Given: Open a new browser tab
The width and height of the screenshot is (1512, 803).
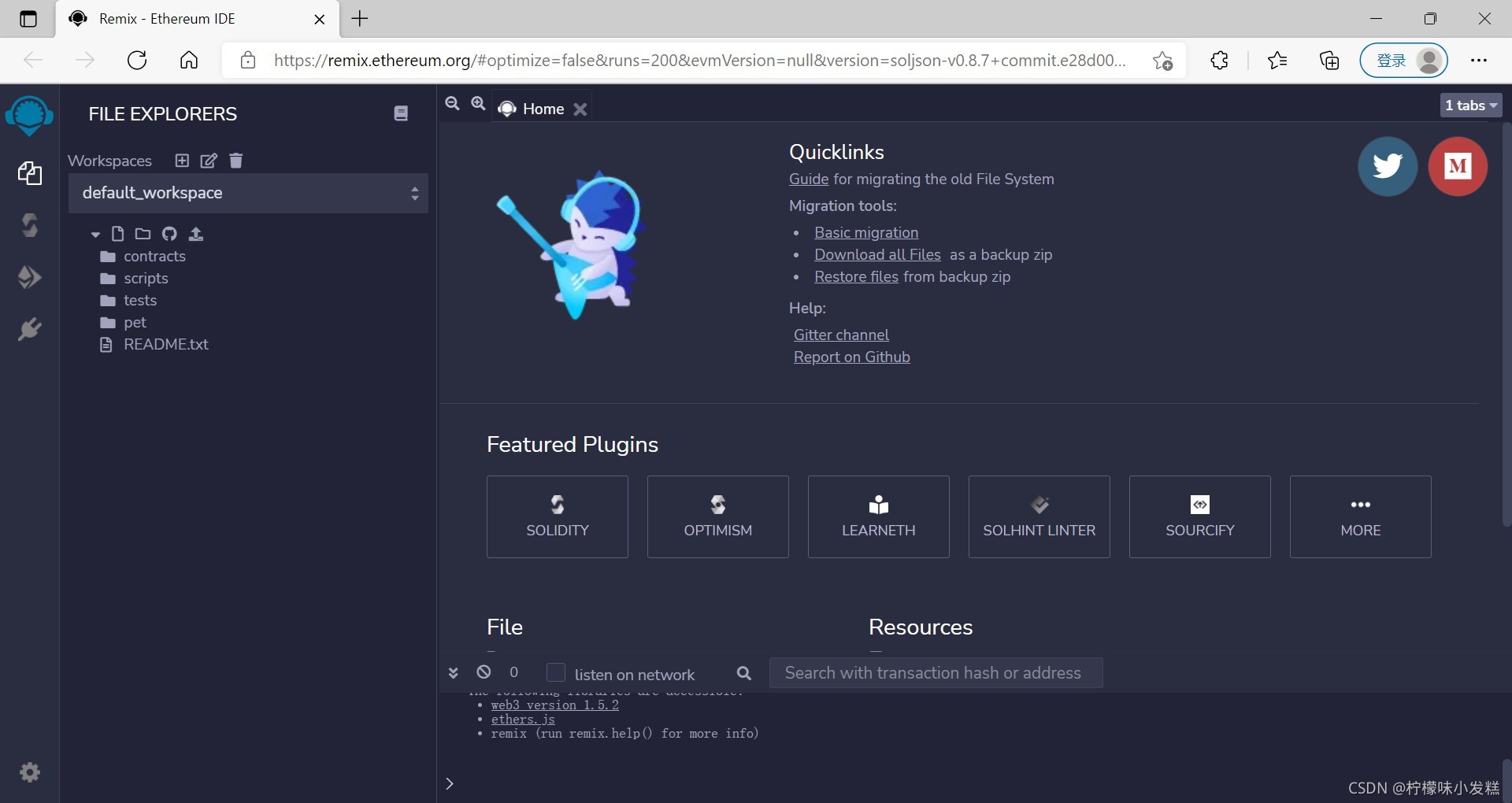Looking at the screenshot, I should coord(360,19).
